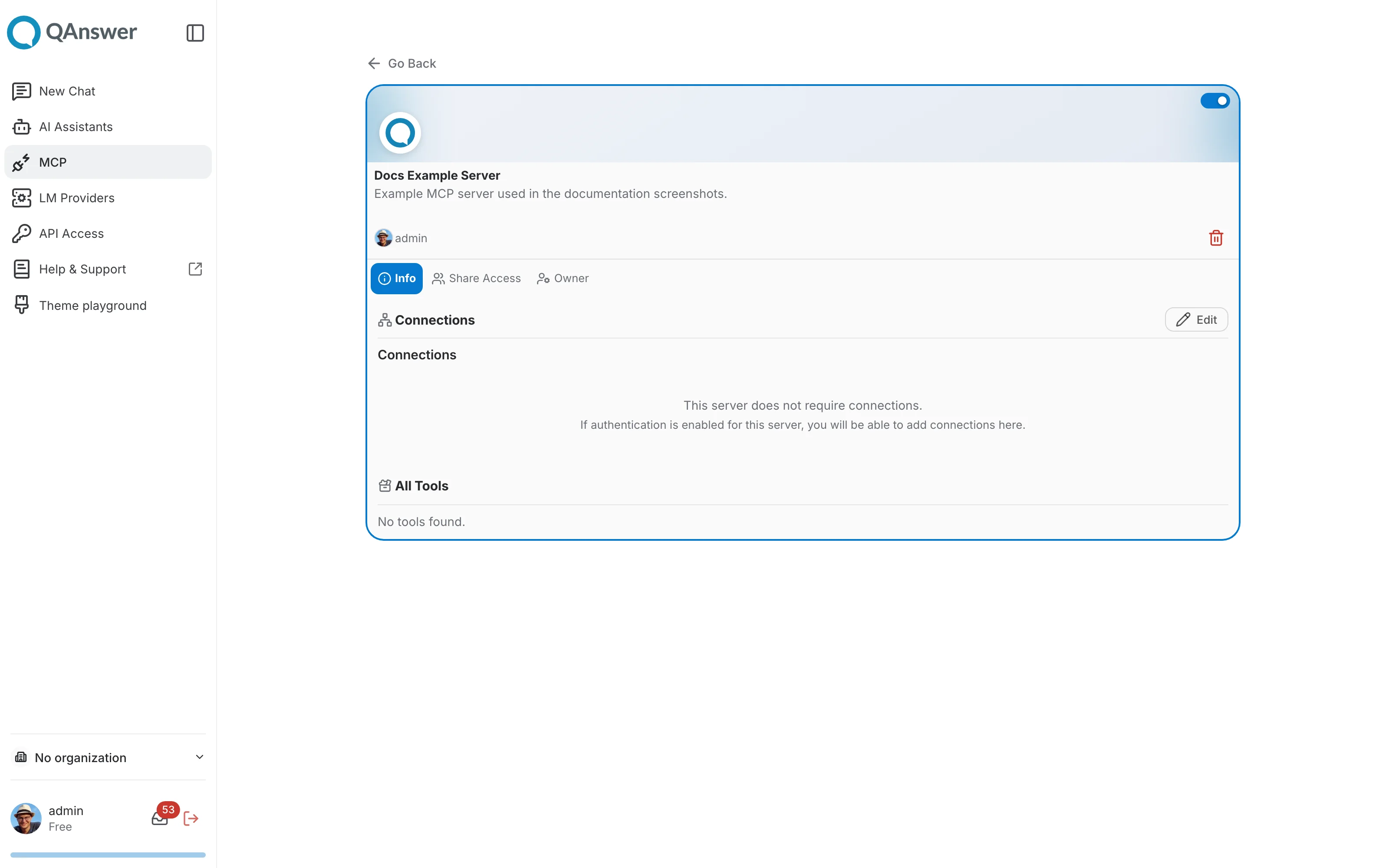This screenshot has width=1389, height=868.
Task: Click the Help & Support document icon
Action: tap(21, 269)
